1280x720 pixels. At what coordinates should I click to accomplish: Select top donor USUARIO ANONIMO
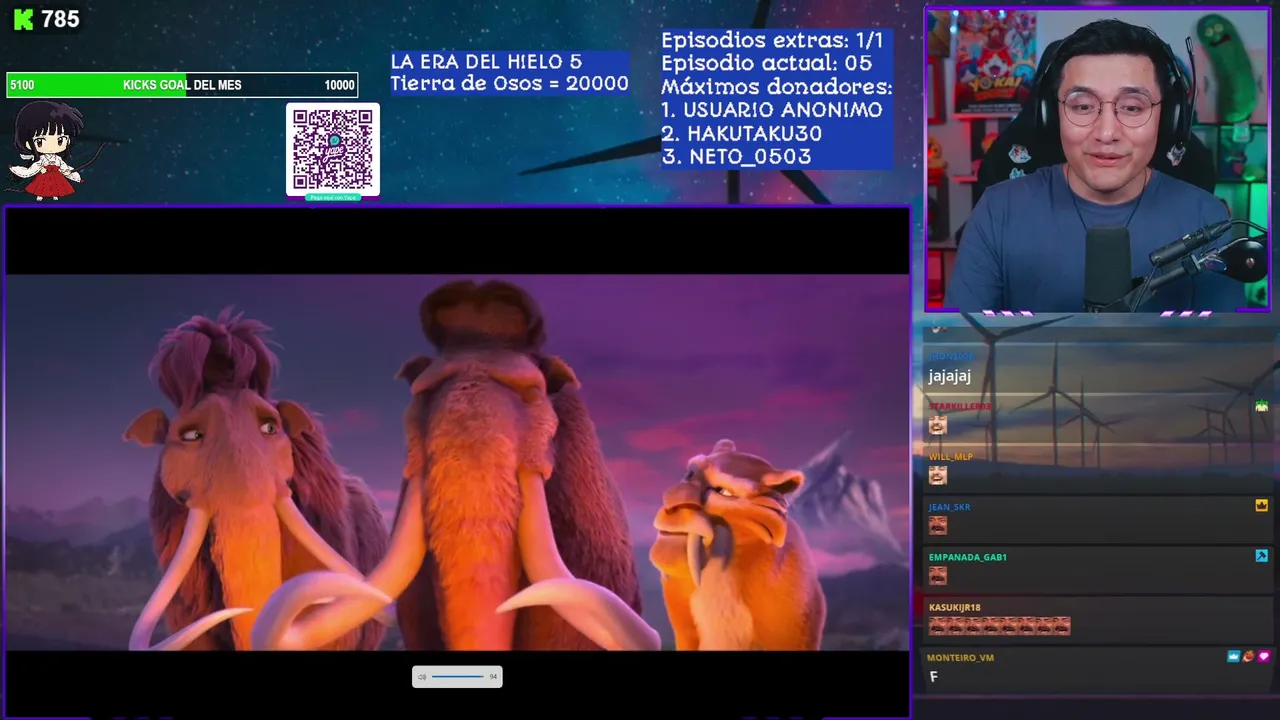click(x=772, y=110)
